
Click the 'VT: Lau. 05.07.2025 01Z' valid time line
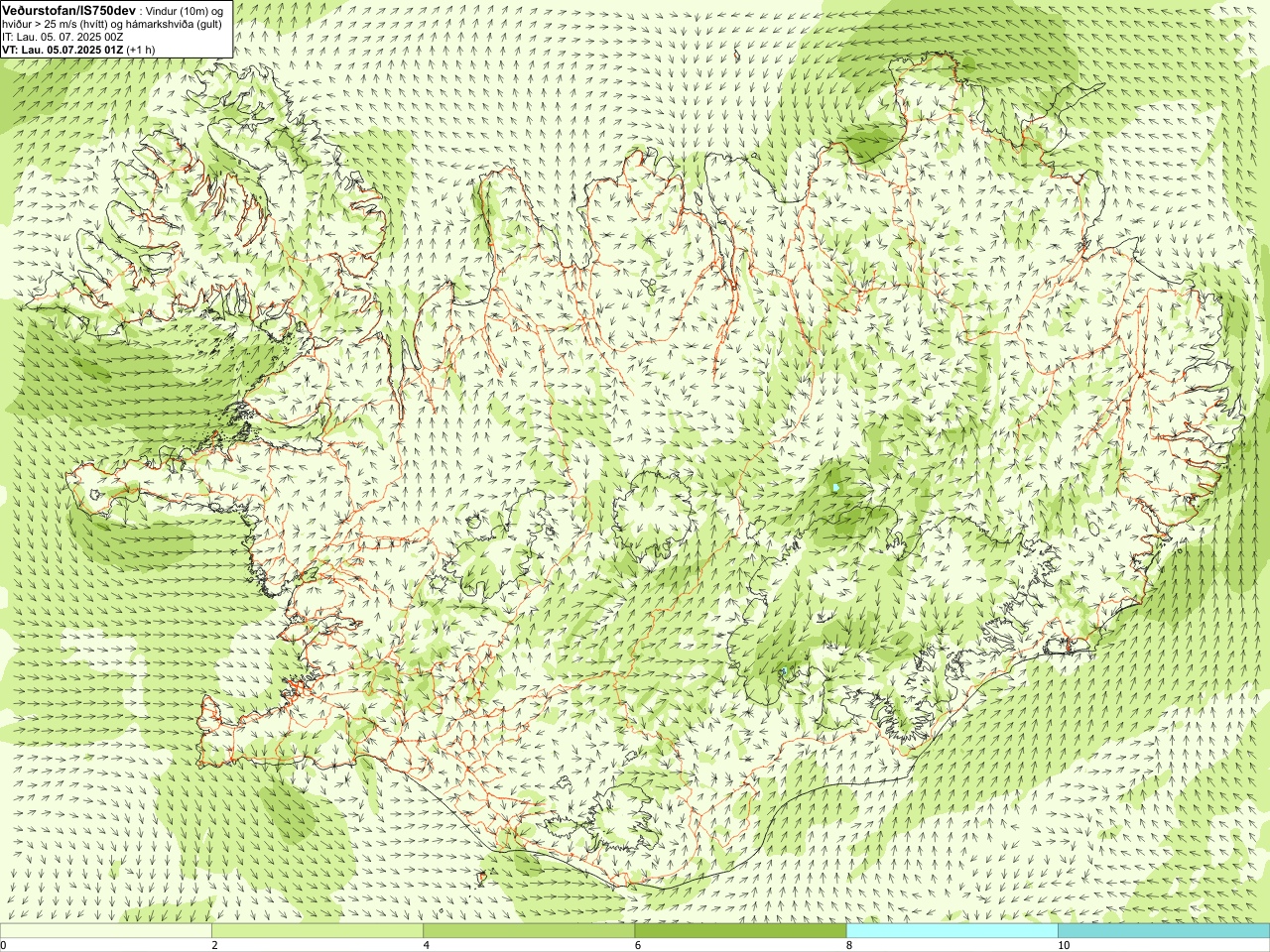tap(79, 50)
